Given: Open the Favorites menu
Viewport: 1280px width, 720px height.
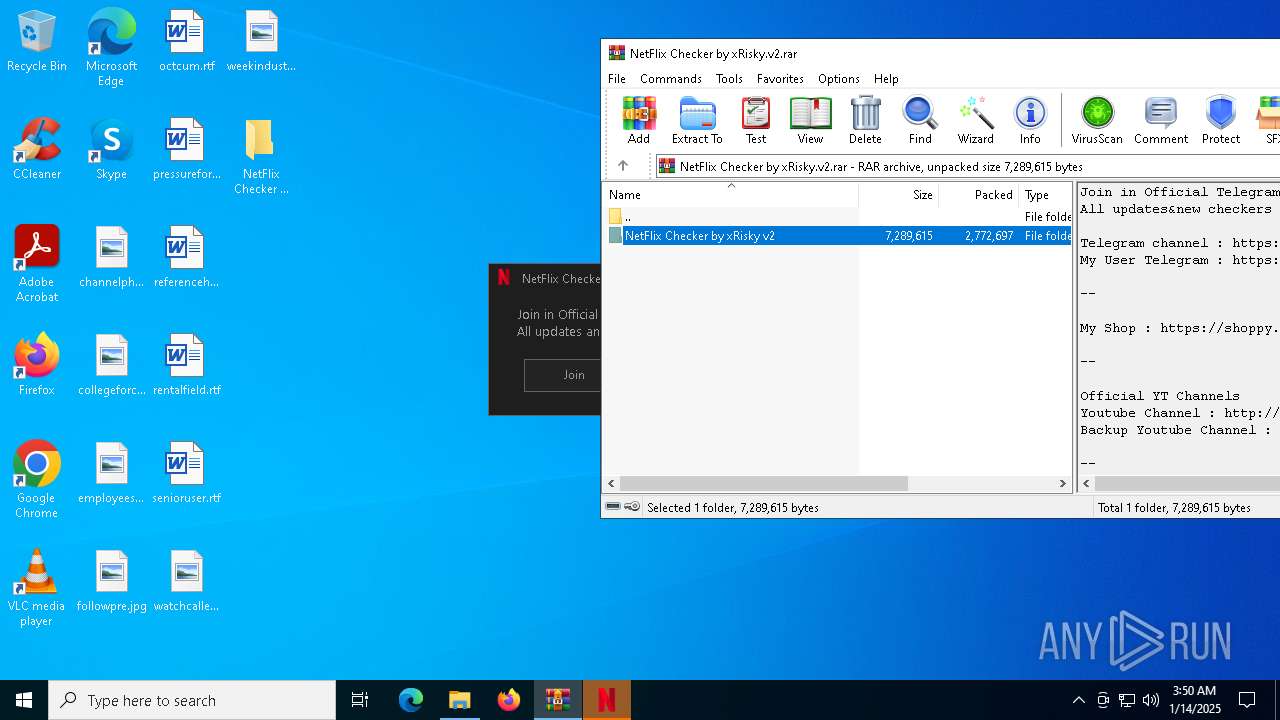Looking at the screenshot, I should tap(780, 79).
